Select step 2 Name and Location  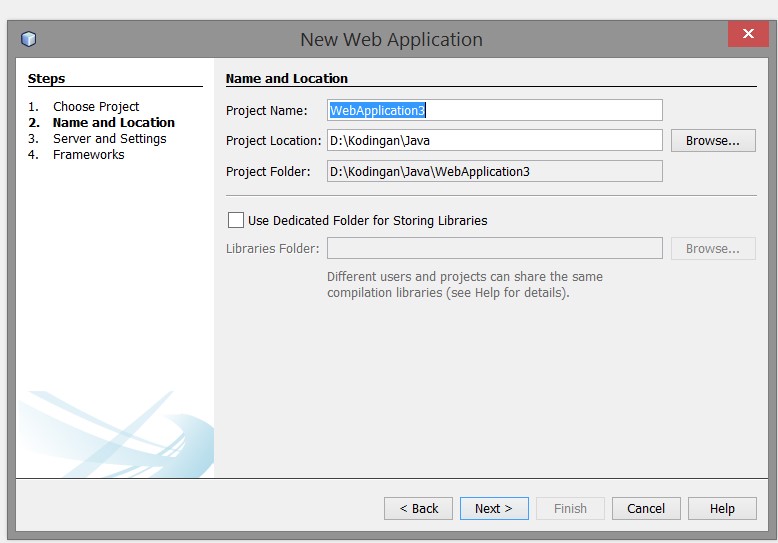tap(114, 122)
